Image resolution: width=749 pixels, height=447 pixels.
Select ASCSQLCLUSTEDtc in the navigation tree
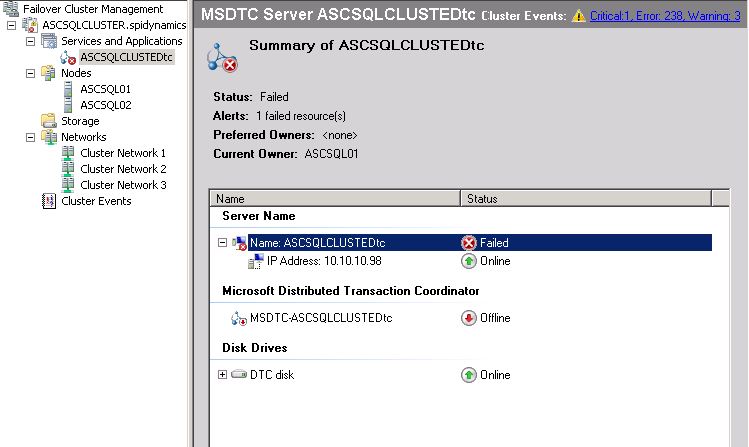(126, 57)
